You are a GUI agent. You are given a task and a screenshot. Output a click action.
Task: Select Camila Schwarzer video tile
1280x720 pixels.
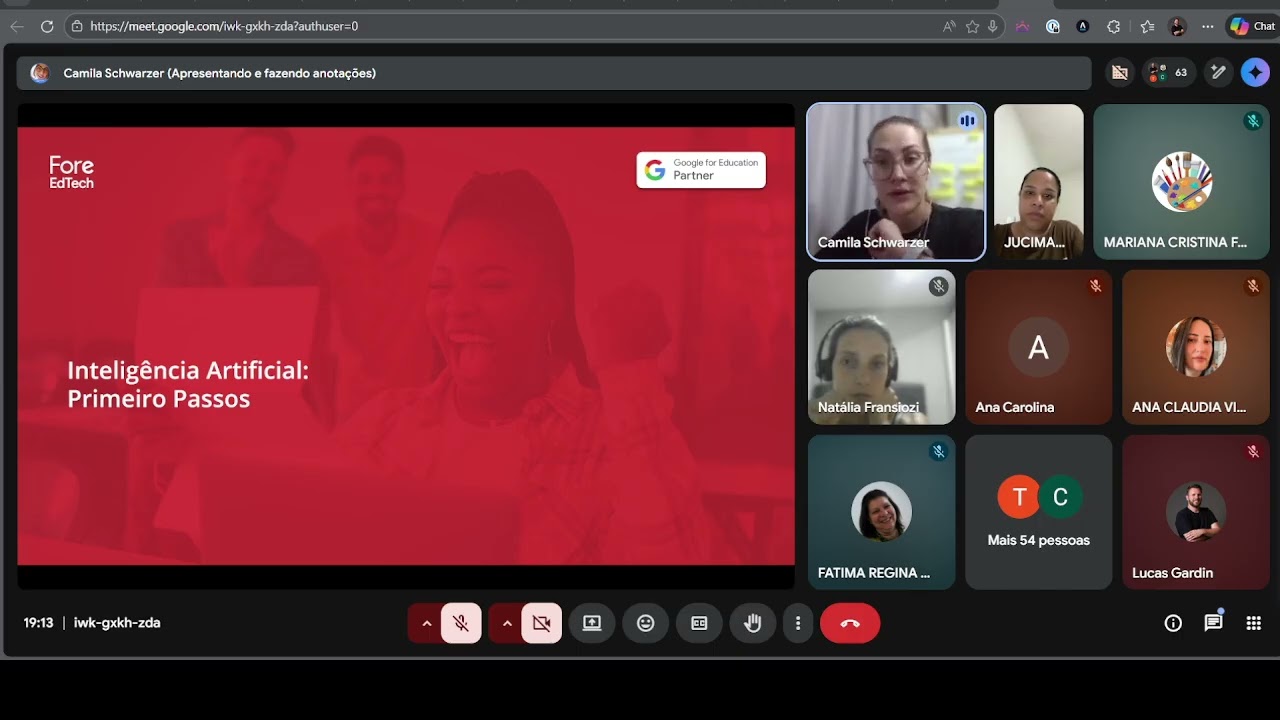coord(896,182)
